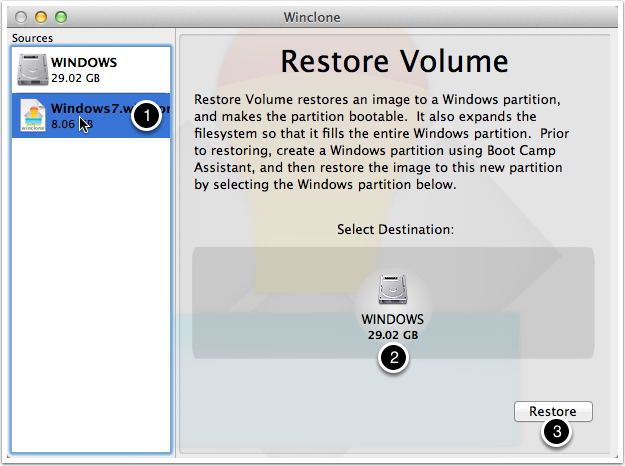
Task: Click the Sources header label
Action: (x=32, y=38)
